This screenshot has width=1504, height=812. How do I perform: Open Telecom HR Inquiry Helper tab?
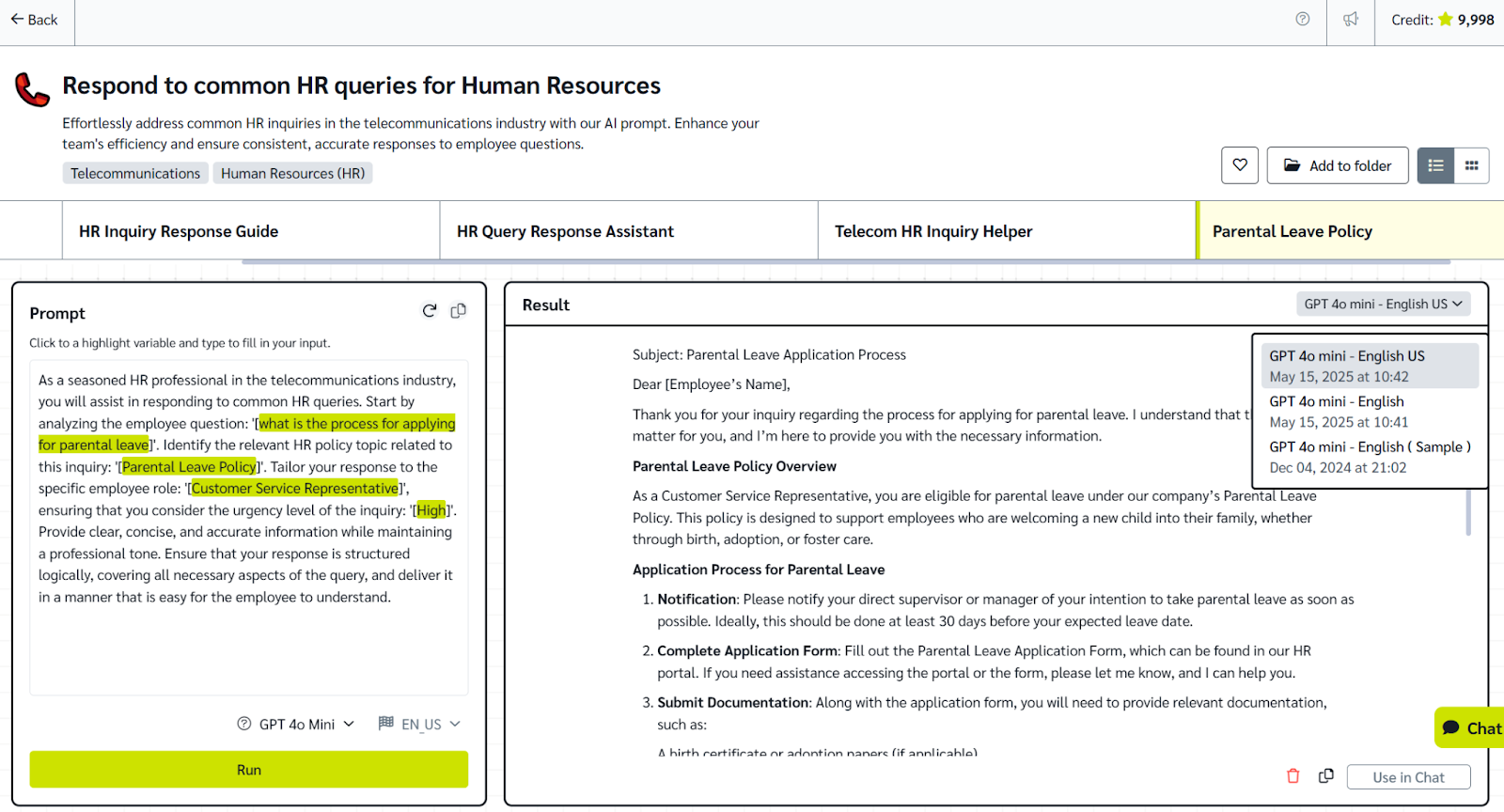point(1007,231)
